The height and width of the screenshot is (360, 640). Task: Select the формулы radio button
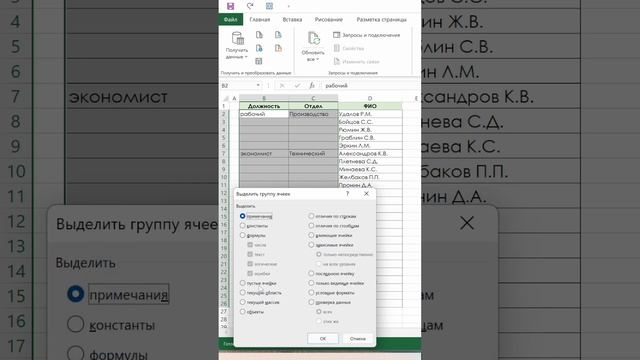242,235
